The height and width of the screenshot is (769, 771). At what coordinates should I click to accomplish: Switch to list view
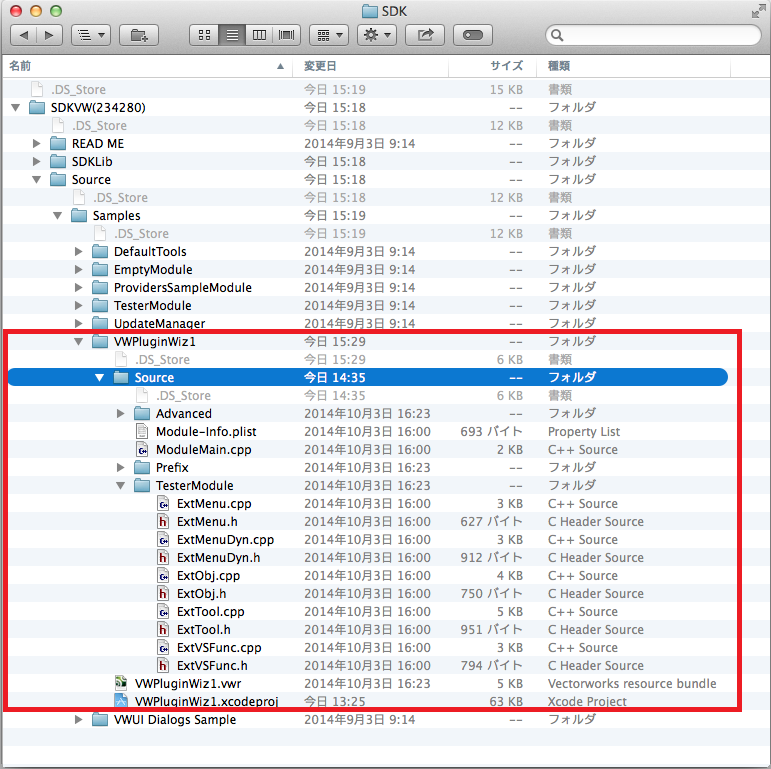(x=232, y=35)
